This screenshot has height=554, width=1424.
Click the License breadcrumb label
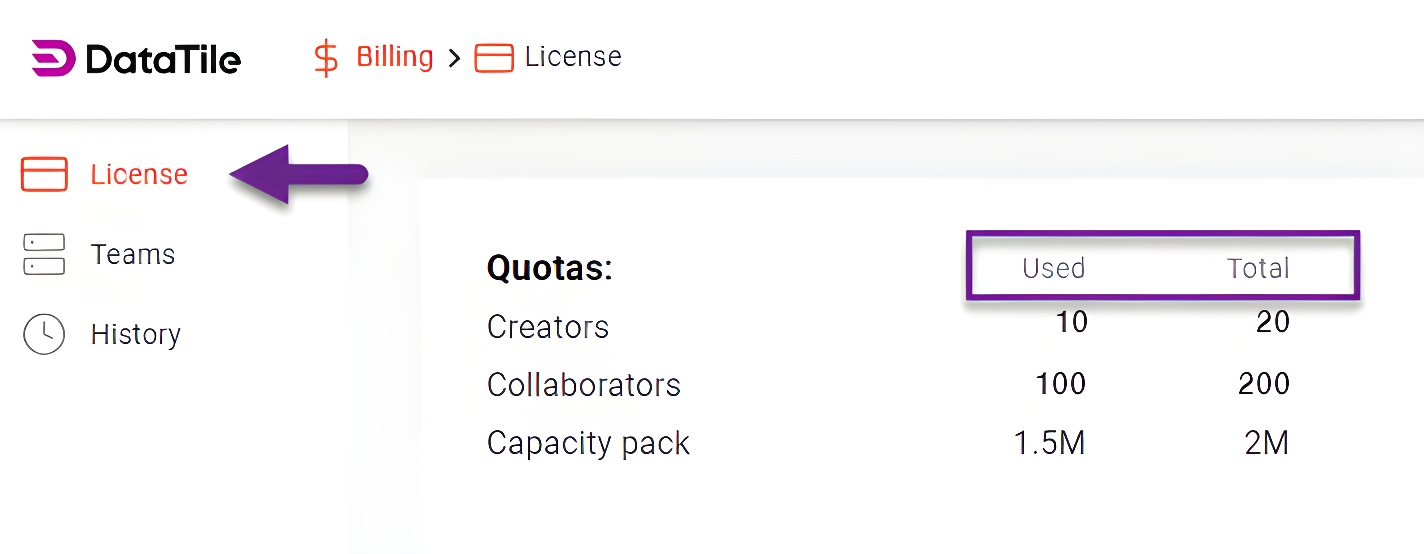coord(573,57)
